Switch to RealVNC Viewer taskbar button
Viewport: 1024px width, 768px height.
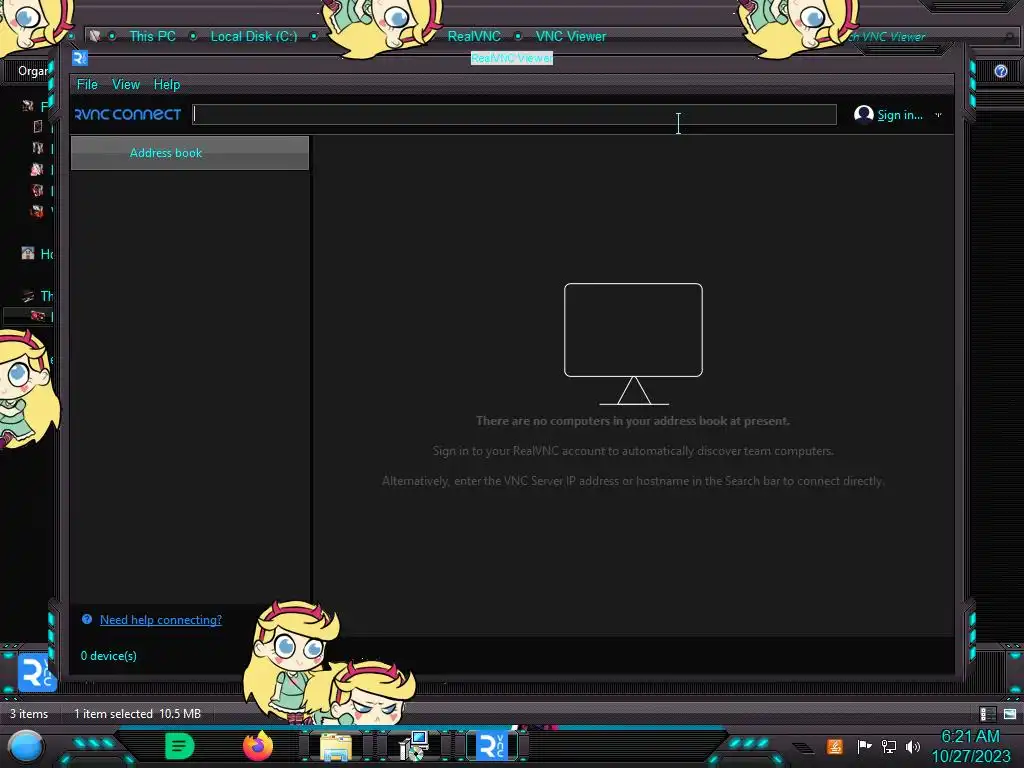(492, 746)
